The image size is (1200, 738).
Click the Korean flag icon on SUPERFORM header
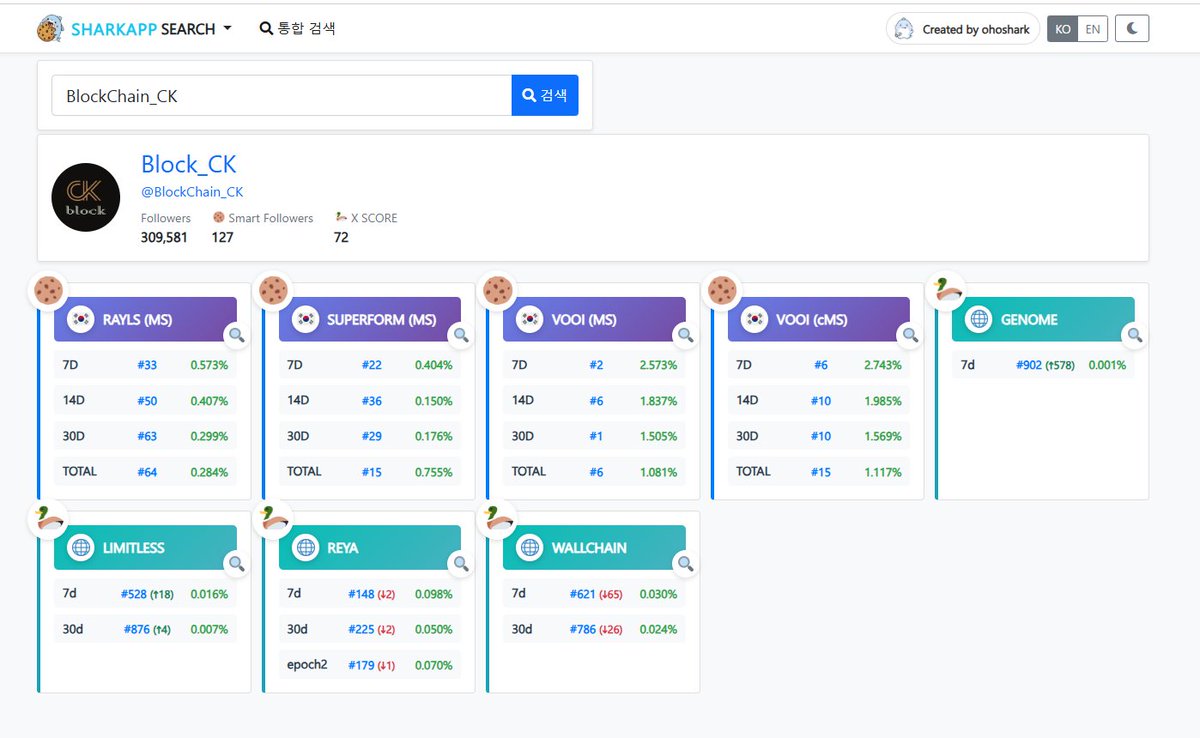(x=306, y=320)
